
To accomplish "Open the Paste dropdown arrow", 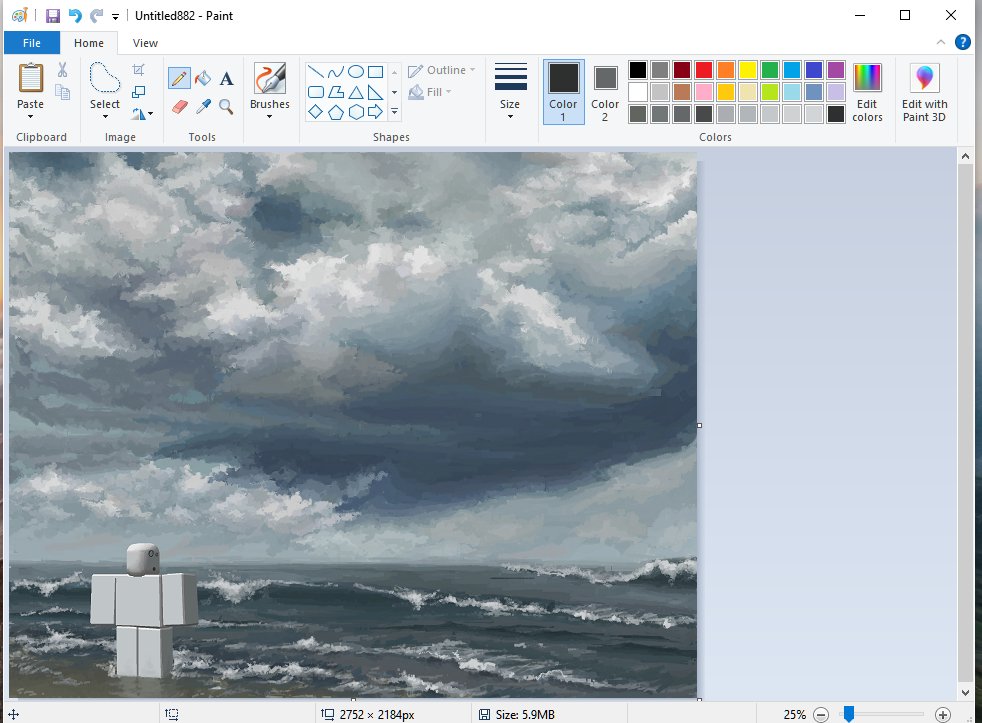I will click(30, 117).
